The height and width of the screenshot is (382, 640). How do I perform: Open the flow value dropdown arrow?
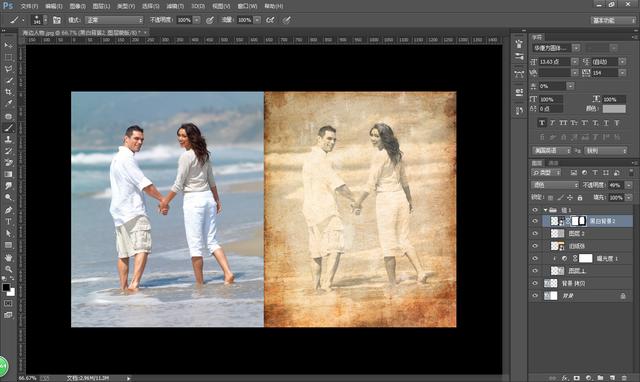257,20
